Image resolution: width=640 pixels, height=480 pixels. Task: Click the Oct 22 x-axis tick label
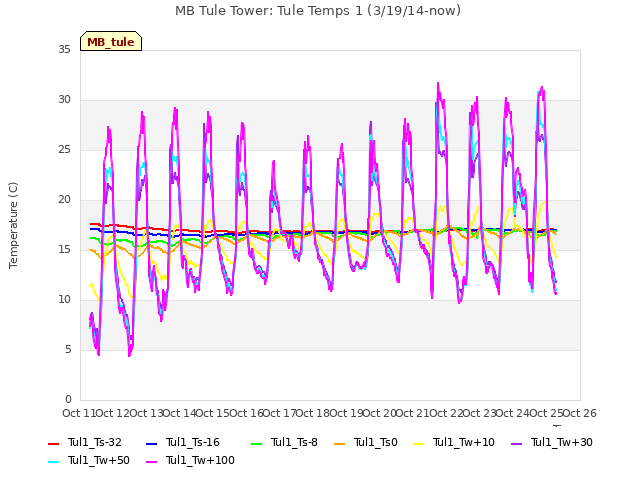pos(446,413)
